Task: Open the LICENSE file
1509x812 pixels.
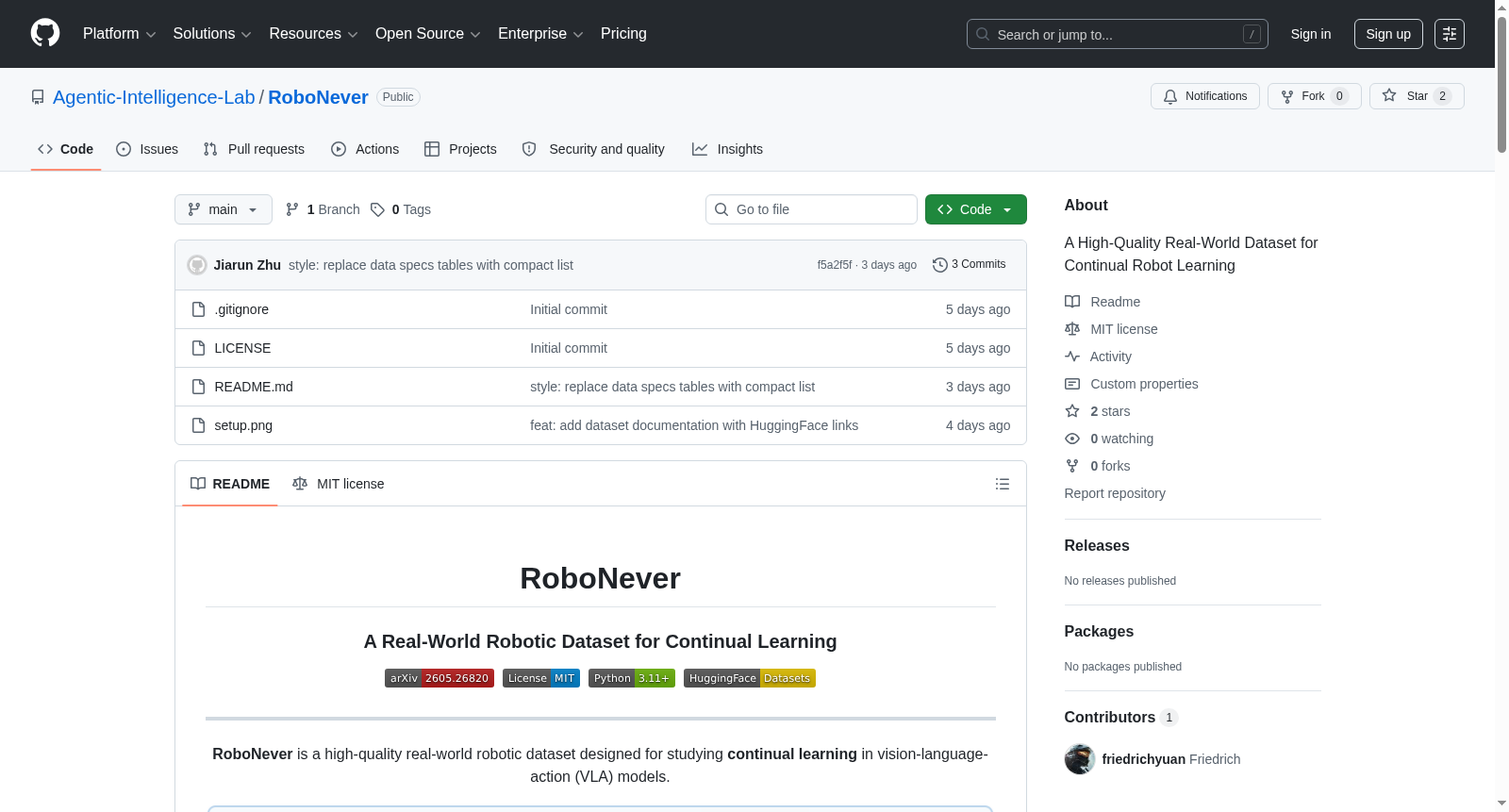Action: pyautogui.click(x=242, y=348)
